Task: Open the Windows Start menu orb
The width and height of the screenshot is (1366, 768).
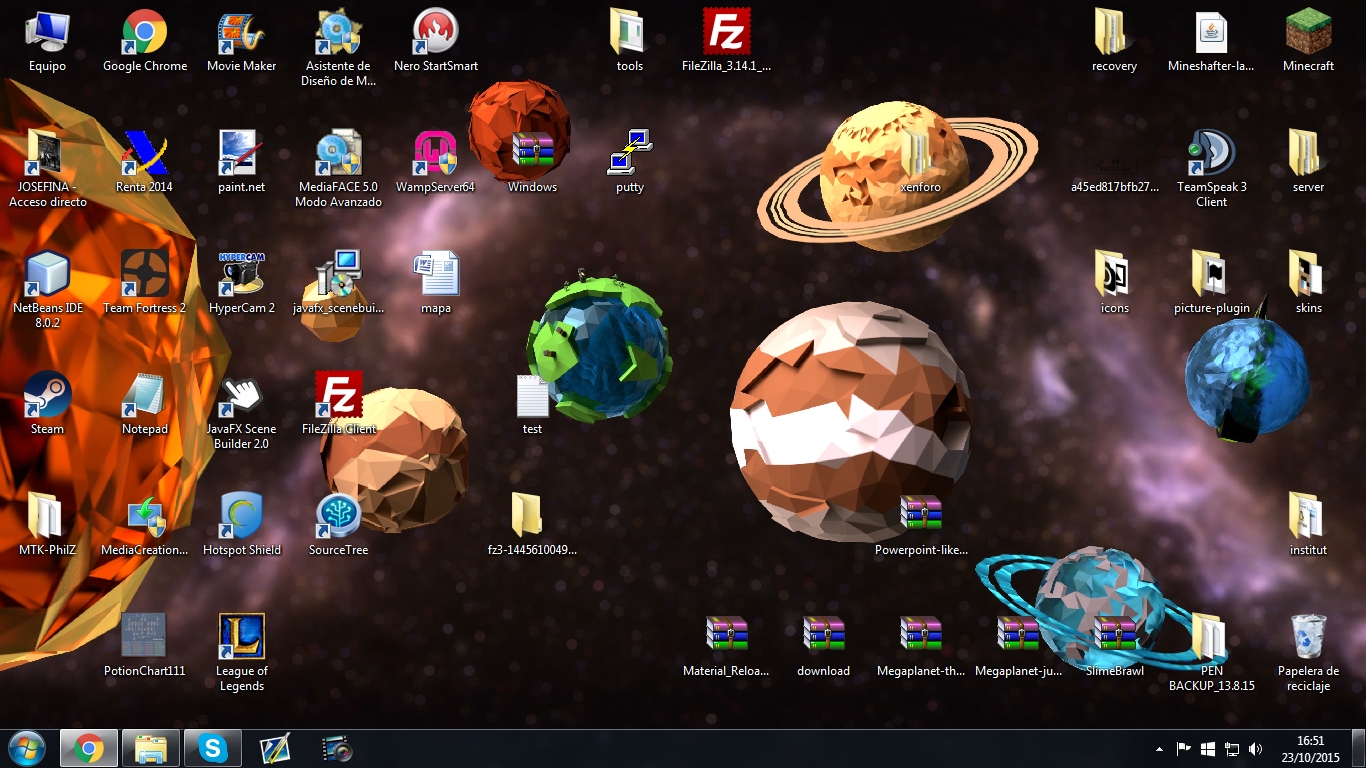Action: click(26, 748)
